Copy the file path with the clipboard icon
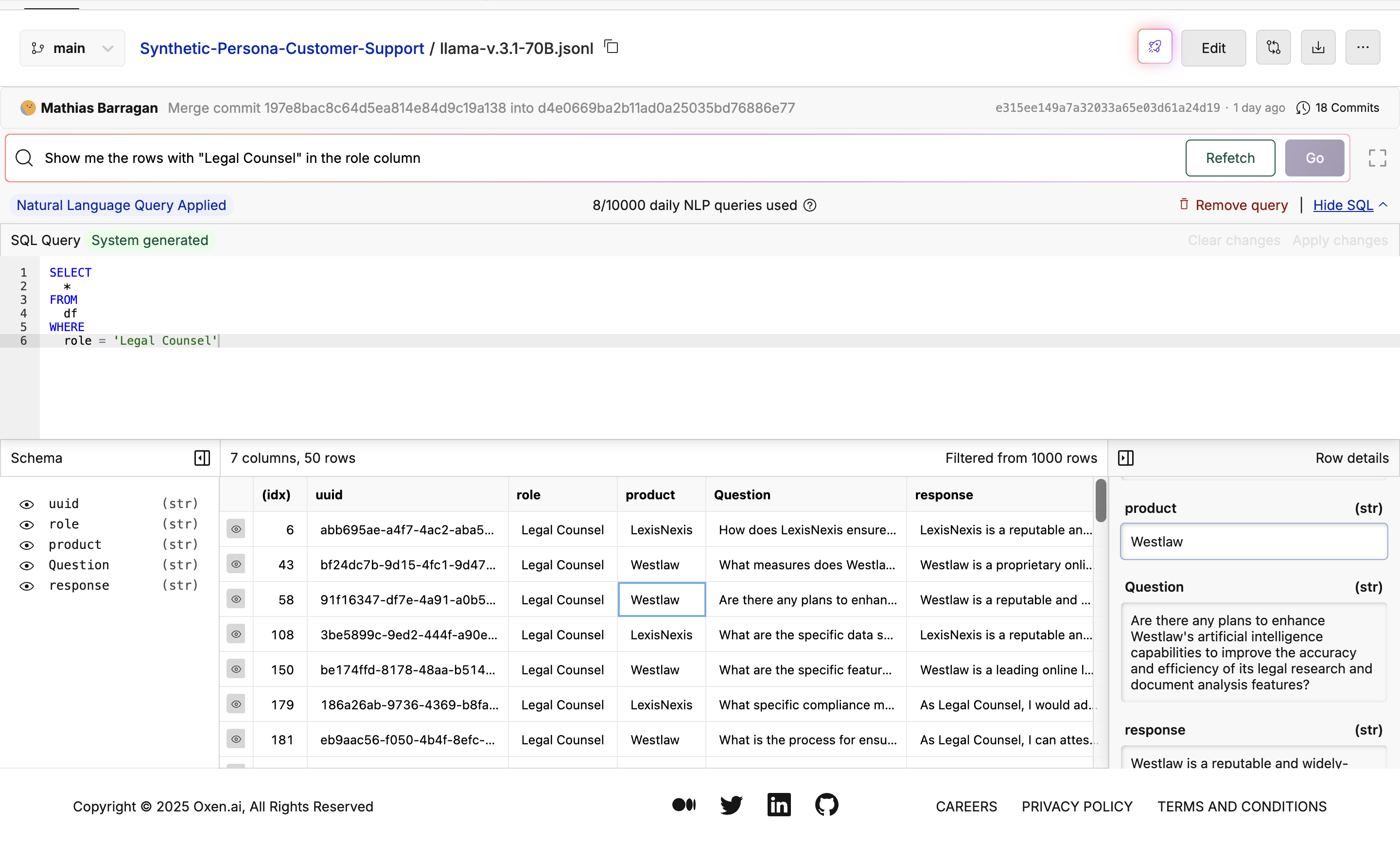The width and height of the screenshot is (1400, 844). 612,47
